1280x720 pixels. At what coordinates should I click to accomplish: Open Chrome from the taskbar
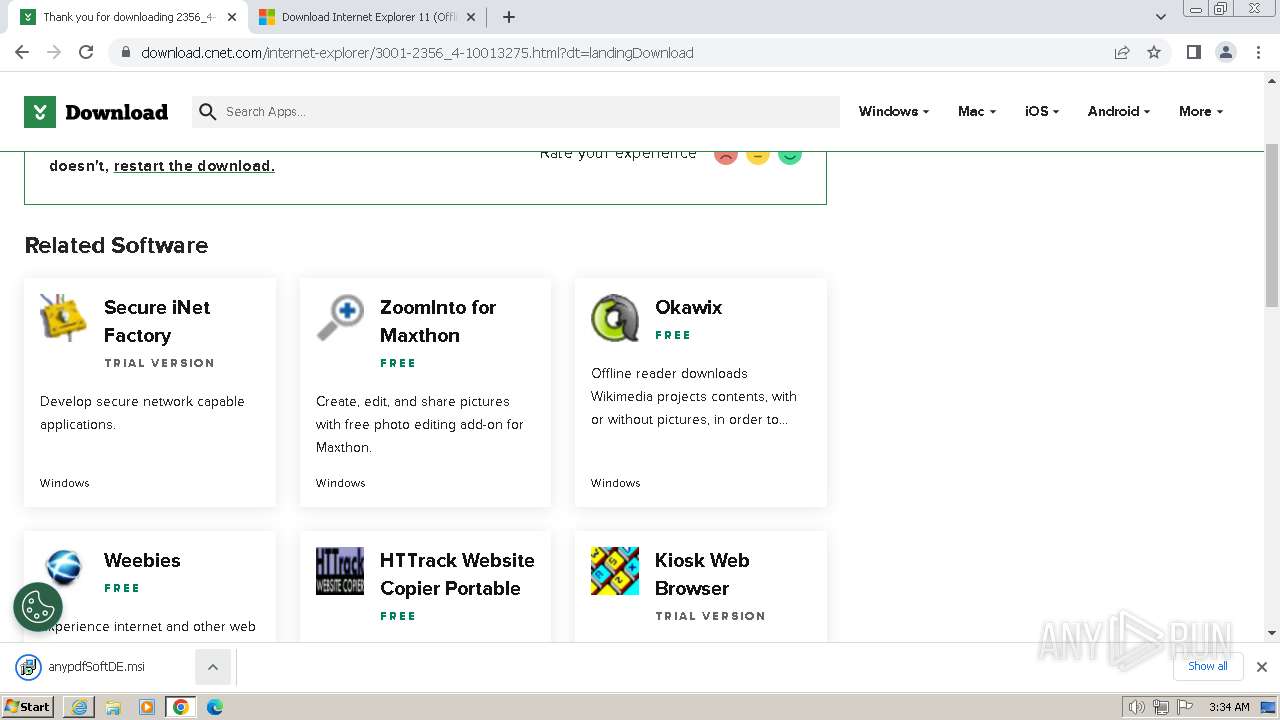pos(181,707)
